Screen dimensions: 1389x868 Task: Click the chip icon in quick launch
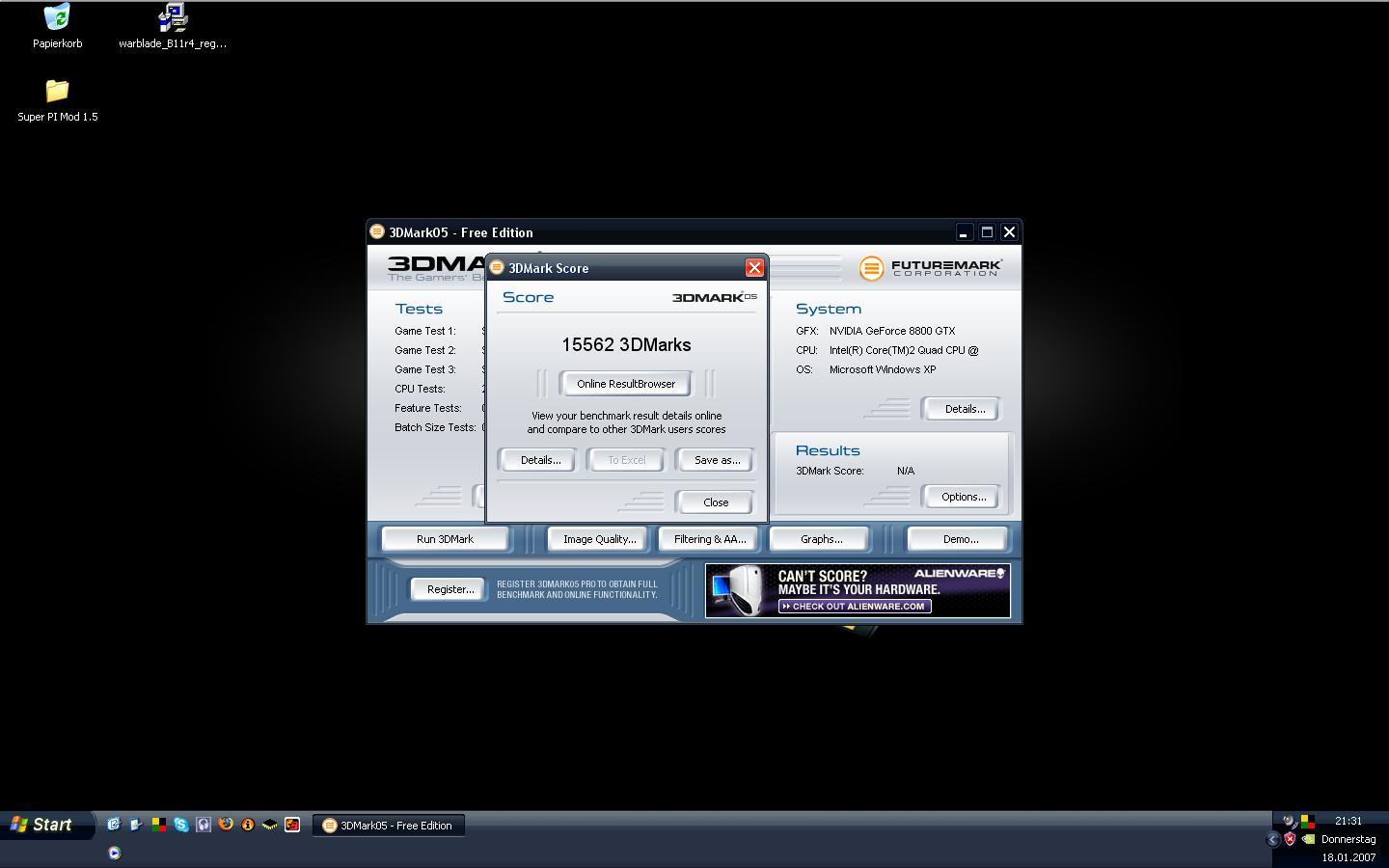point(270,825)
